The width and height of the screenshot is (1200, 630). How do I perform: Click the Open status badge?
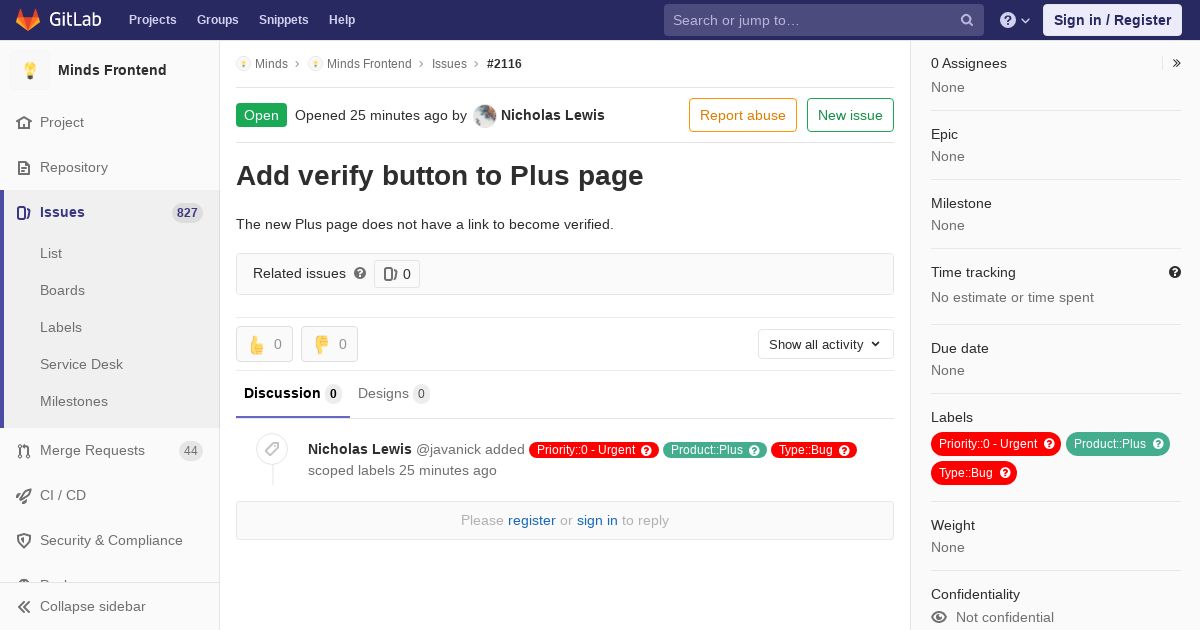point(261,115)
